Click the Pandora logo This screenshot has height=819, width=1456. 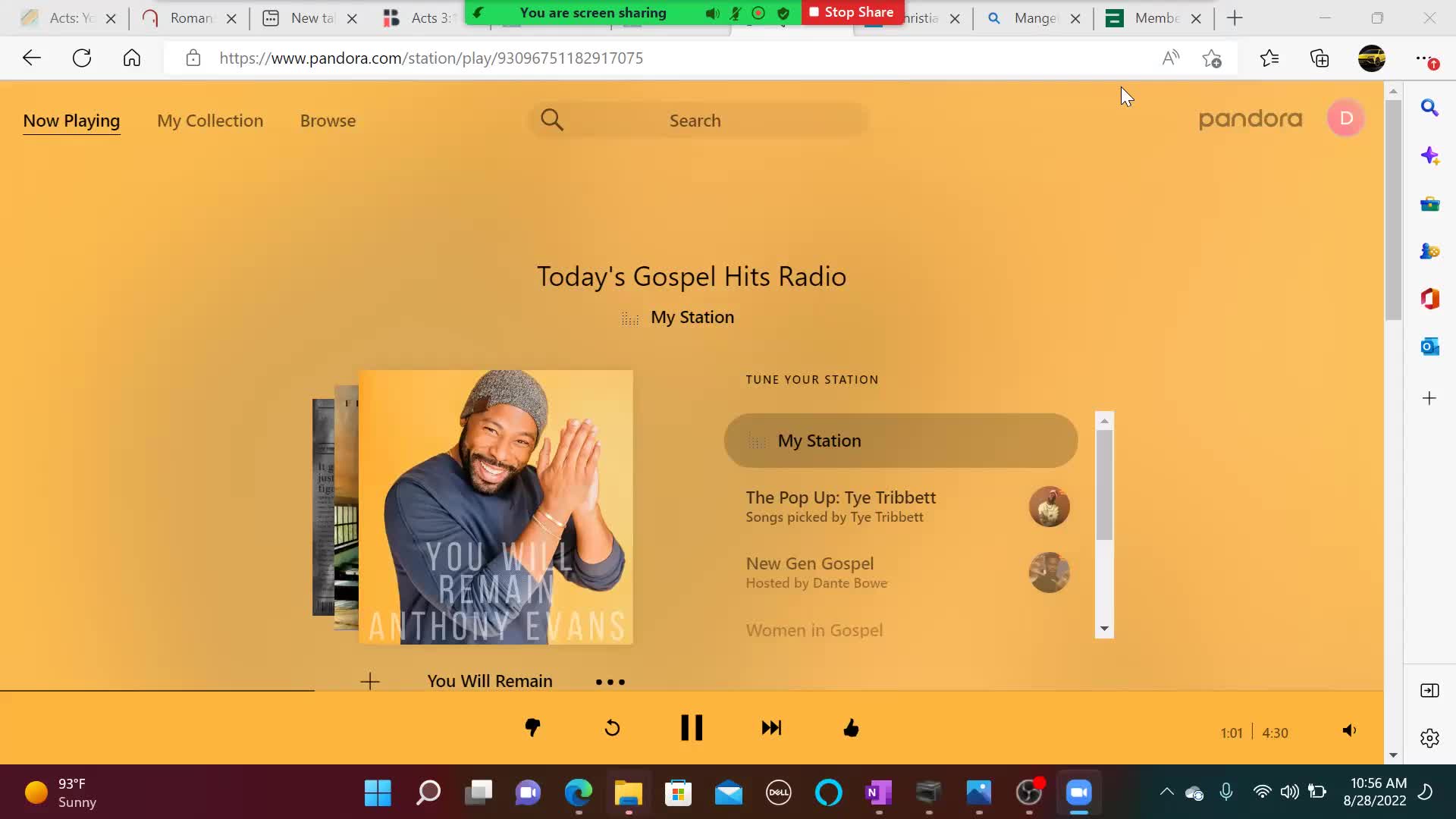pos(1250,119)
